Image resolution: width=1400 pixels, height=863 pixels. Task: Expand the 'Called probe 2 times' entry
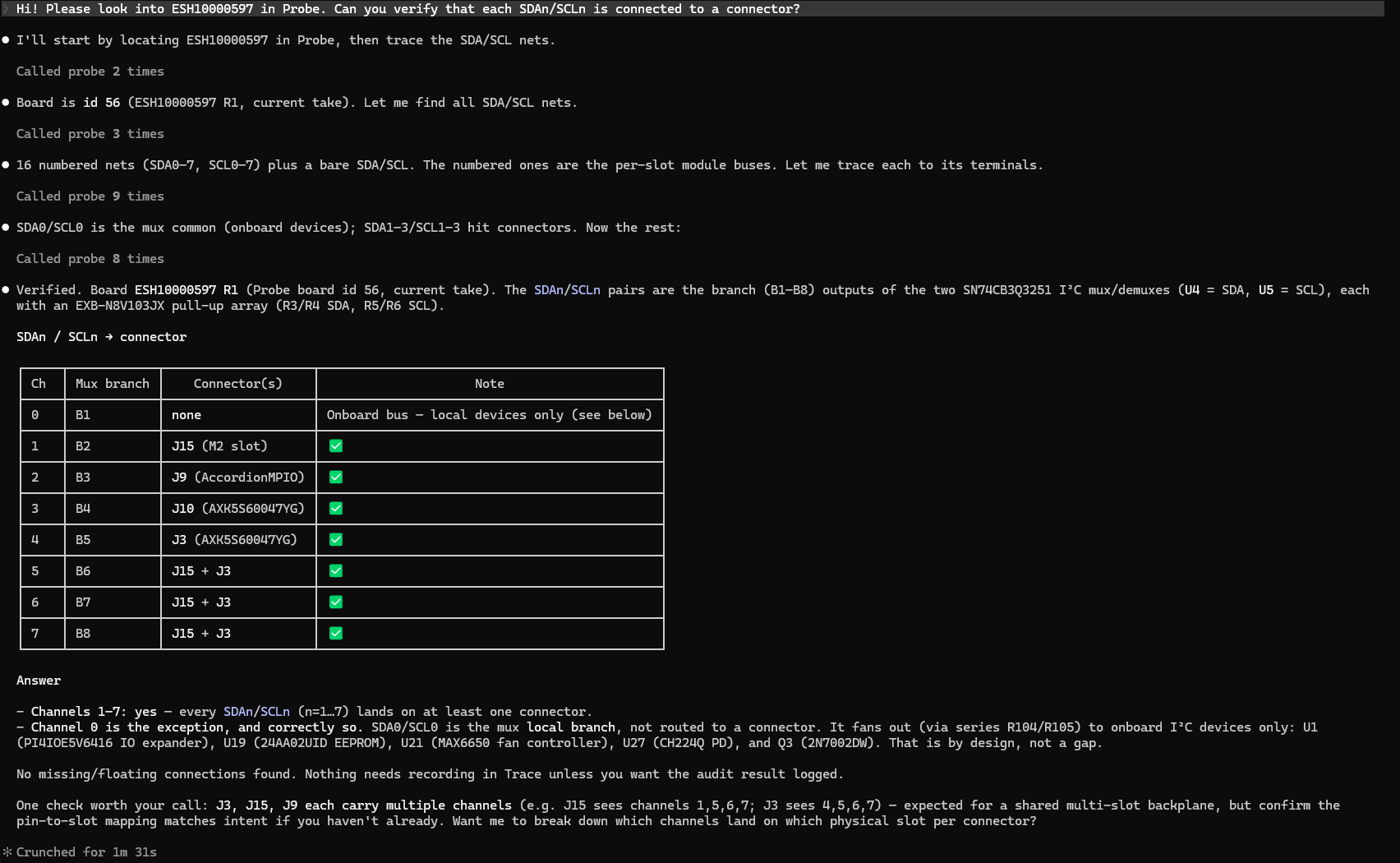pos(90,72)
